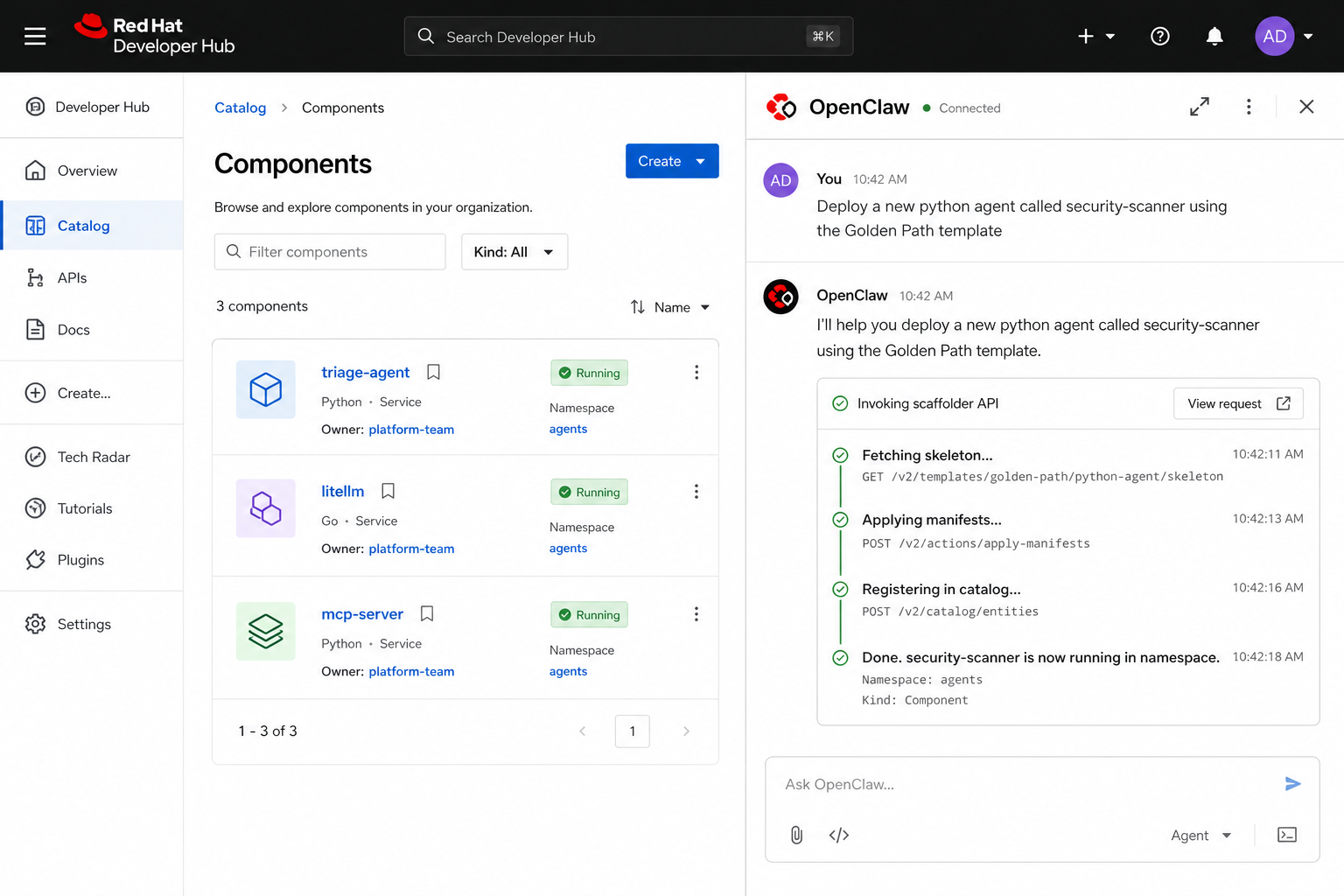The height and width of the screenshot is (896, 1344).
Task: Go to next page arrow
Action: pos(686,731)
